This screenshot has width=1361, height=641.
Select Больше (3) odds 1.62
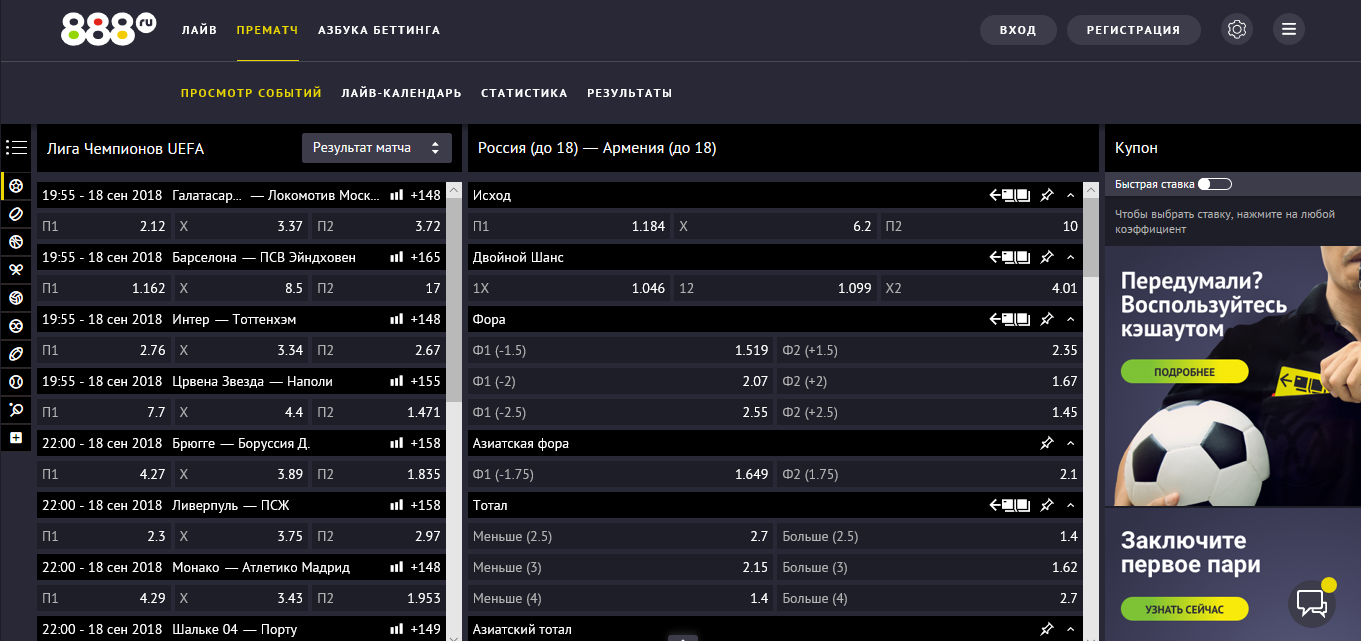(x=930, y=567)
